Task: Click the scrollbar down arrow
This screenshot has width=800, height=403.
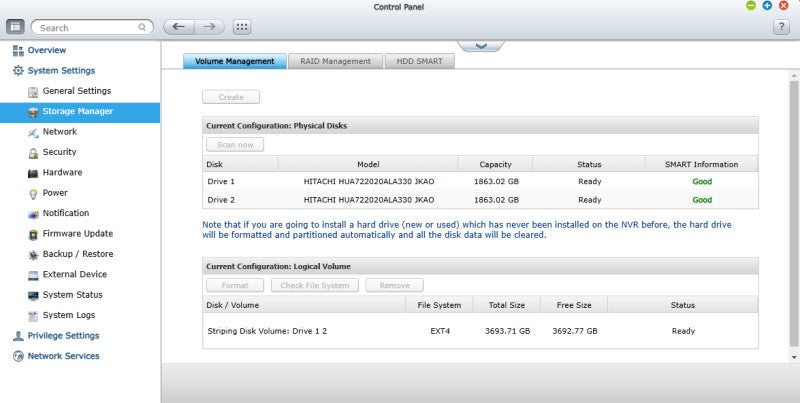Action: 794,357
